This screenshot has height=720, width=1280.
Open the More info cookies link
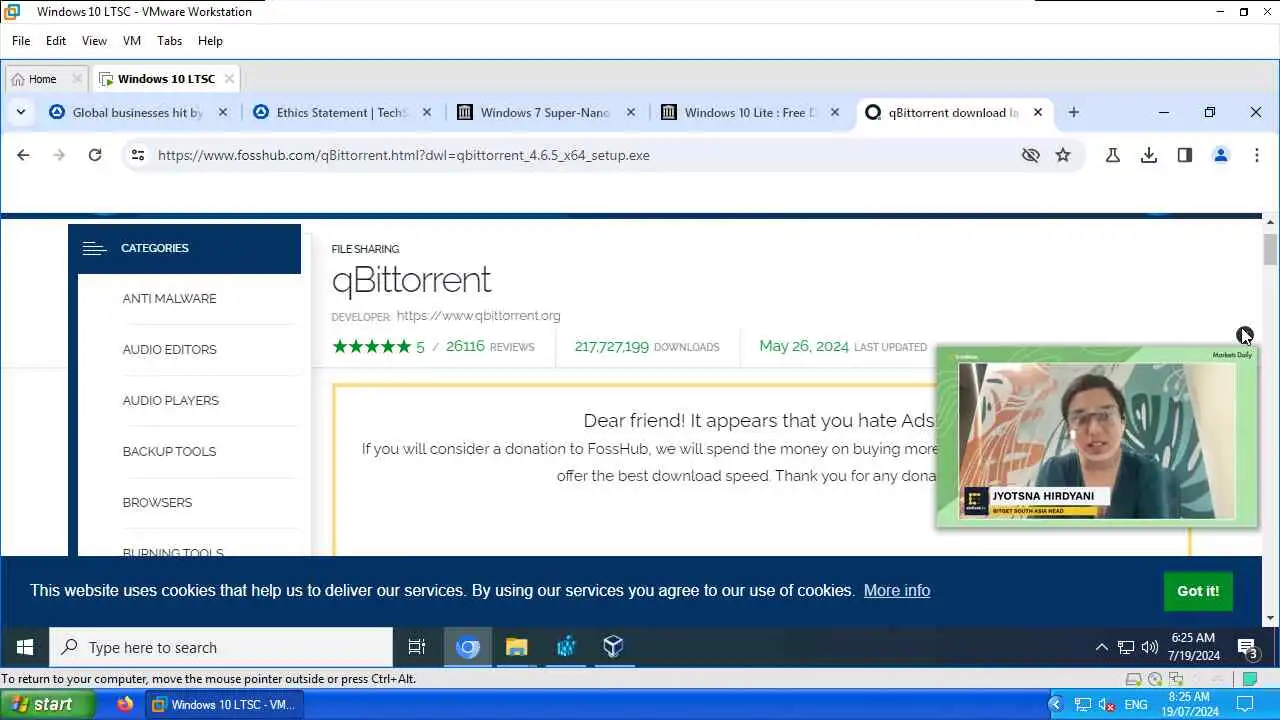[x=897, y=590]
